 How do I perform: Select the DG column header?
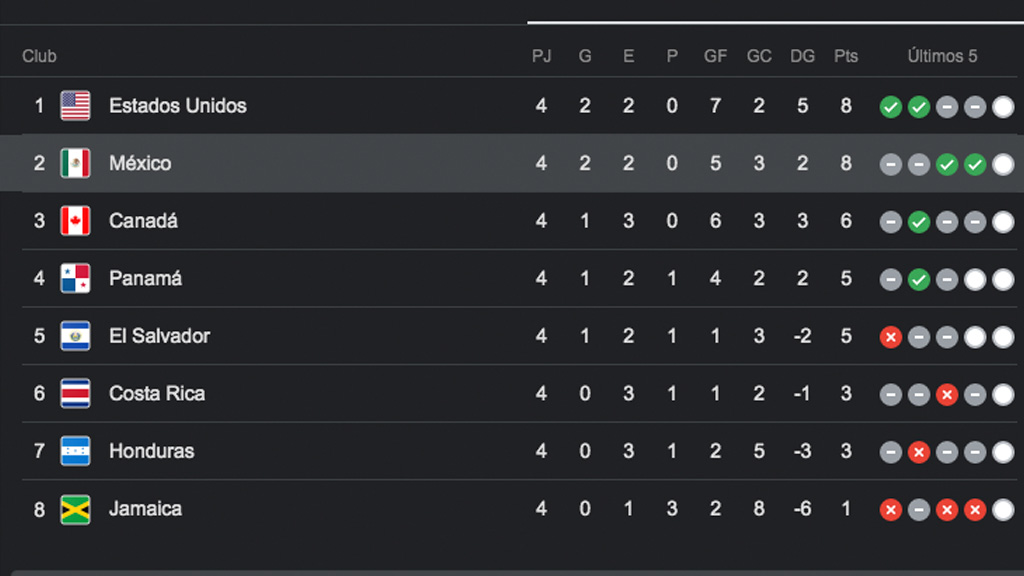[803, 56]
